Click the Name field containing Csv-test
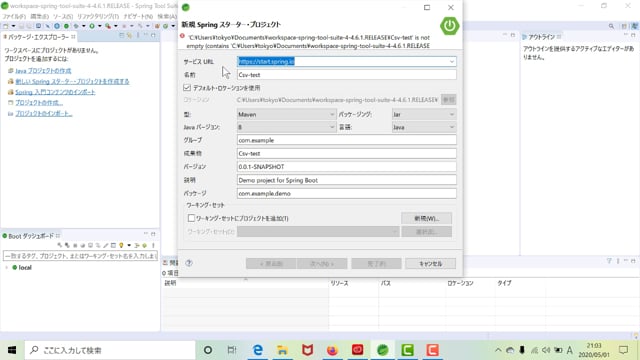640x360 pixels. (347, 75)
